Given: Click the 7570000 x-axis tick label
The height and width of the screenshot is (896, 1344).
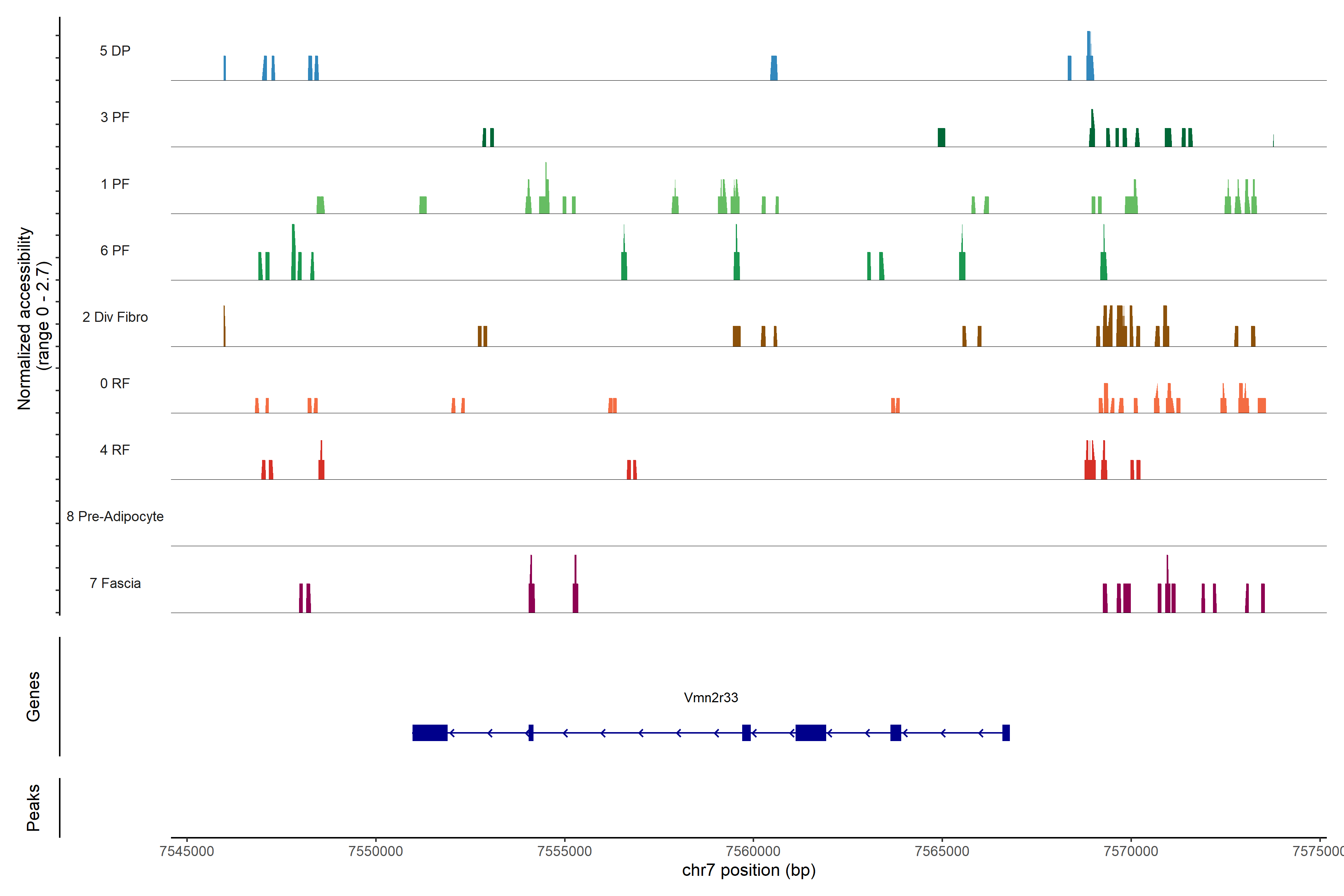Looking at the screenshot, I should 1130,851.
